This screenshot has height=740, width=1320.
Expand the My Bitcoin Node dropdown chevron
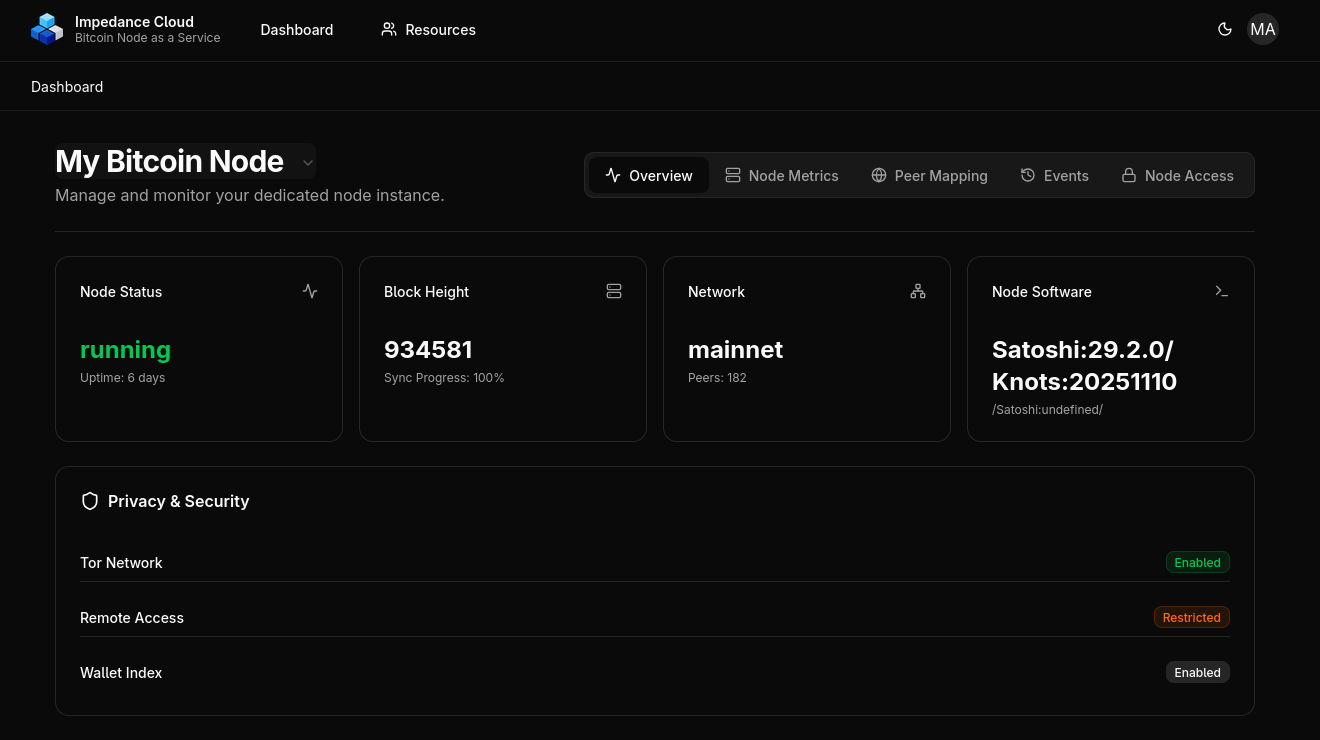(x=307, y=161)
